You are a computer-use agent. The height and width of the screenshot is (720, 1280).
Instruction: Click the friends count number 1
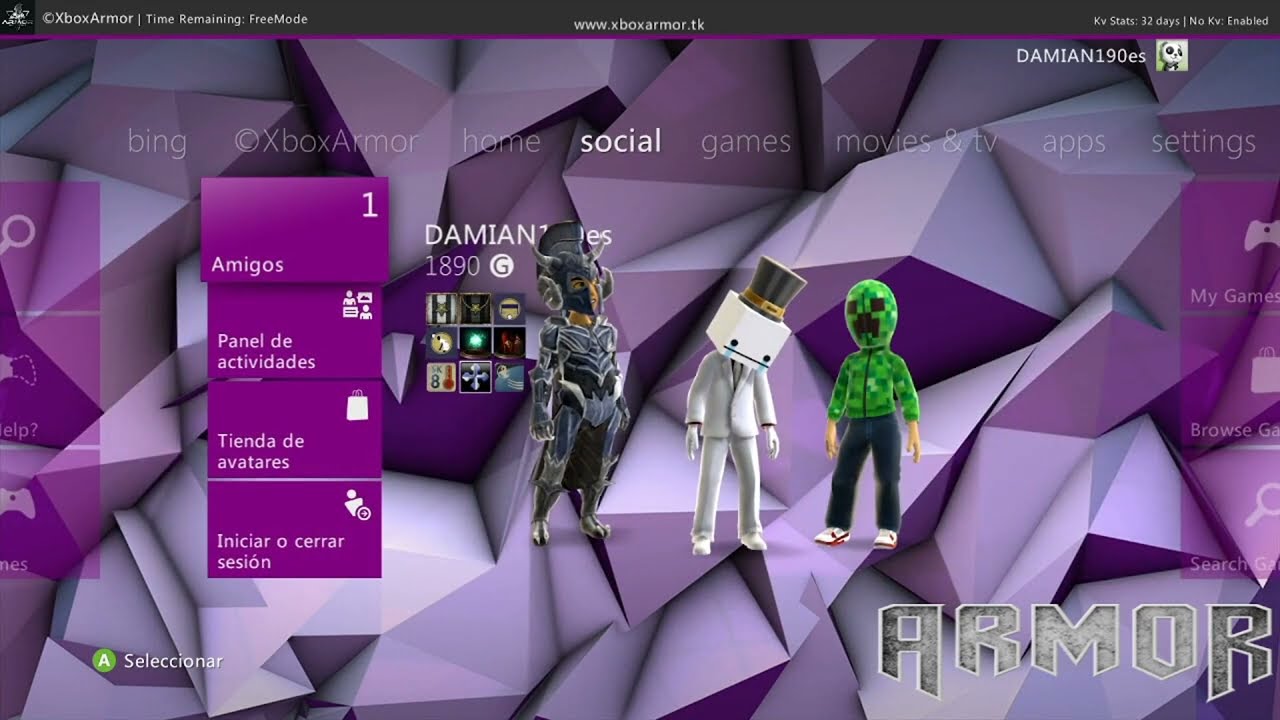(369, 206)
